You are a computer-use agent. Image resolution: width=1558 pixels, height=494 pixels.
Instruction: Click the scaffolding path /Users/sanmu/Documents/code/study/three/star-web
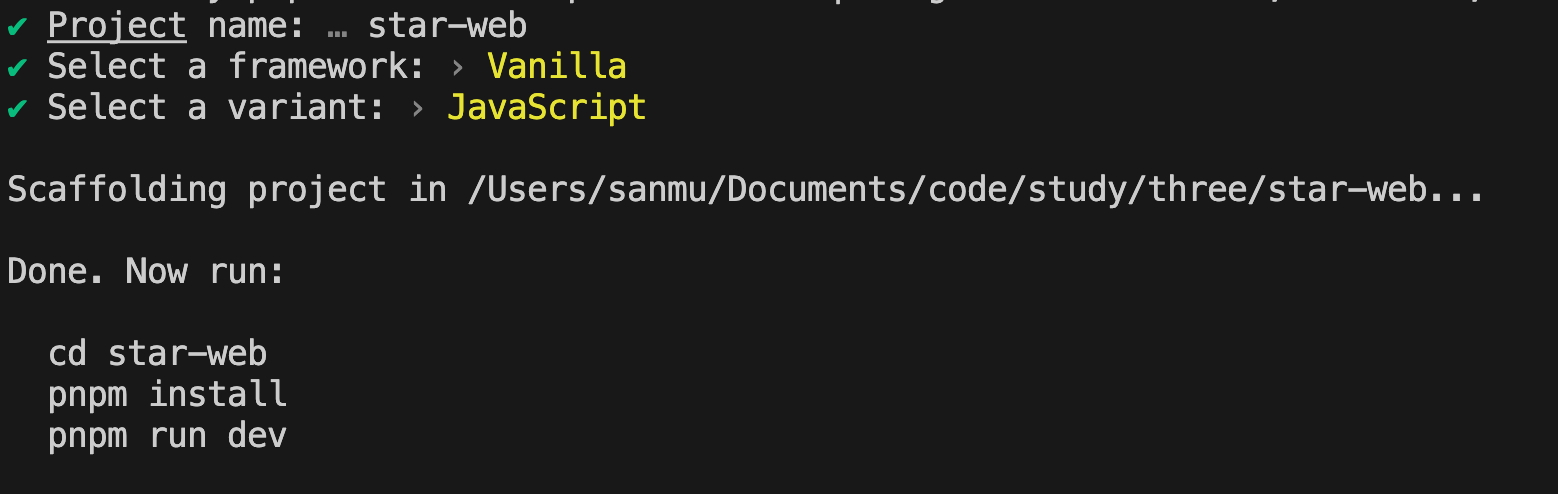[x=946, y=190]
